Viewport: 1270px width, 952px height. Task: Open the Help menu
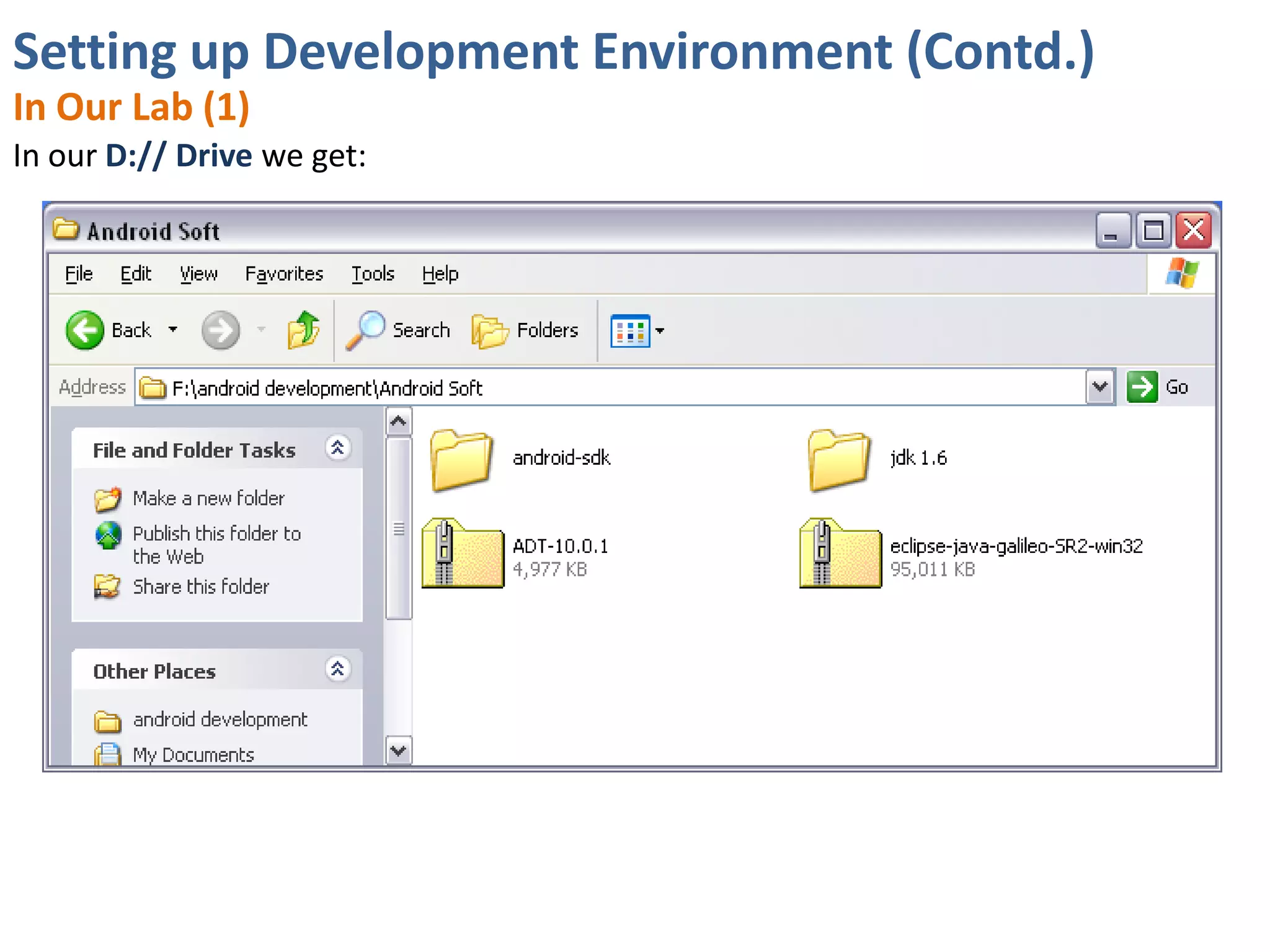[440, 274]
